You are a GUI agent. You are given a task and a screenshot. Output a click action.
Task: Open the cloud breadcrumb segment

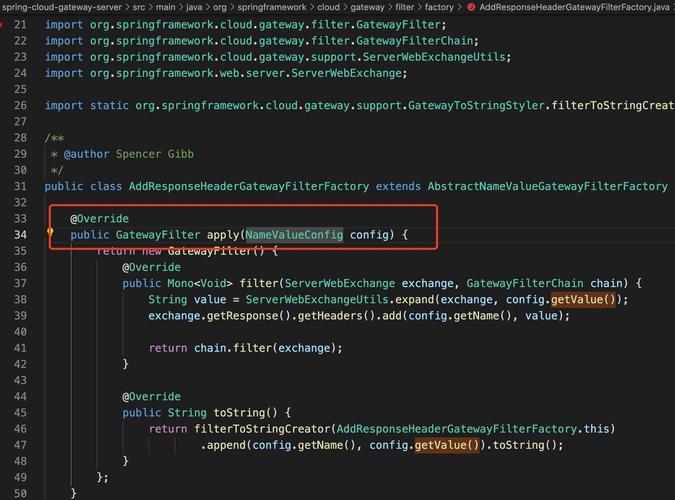[328, 7]
